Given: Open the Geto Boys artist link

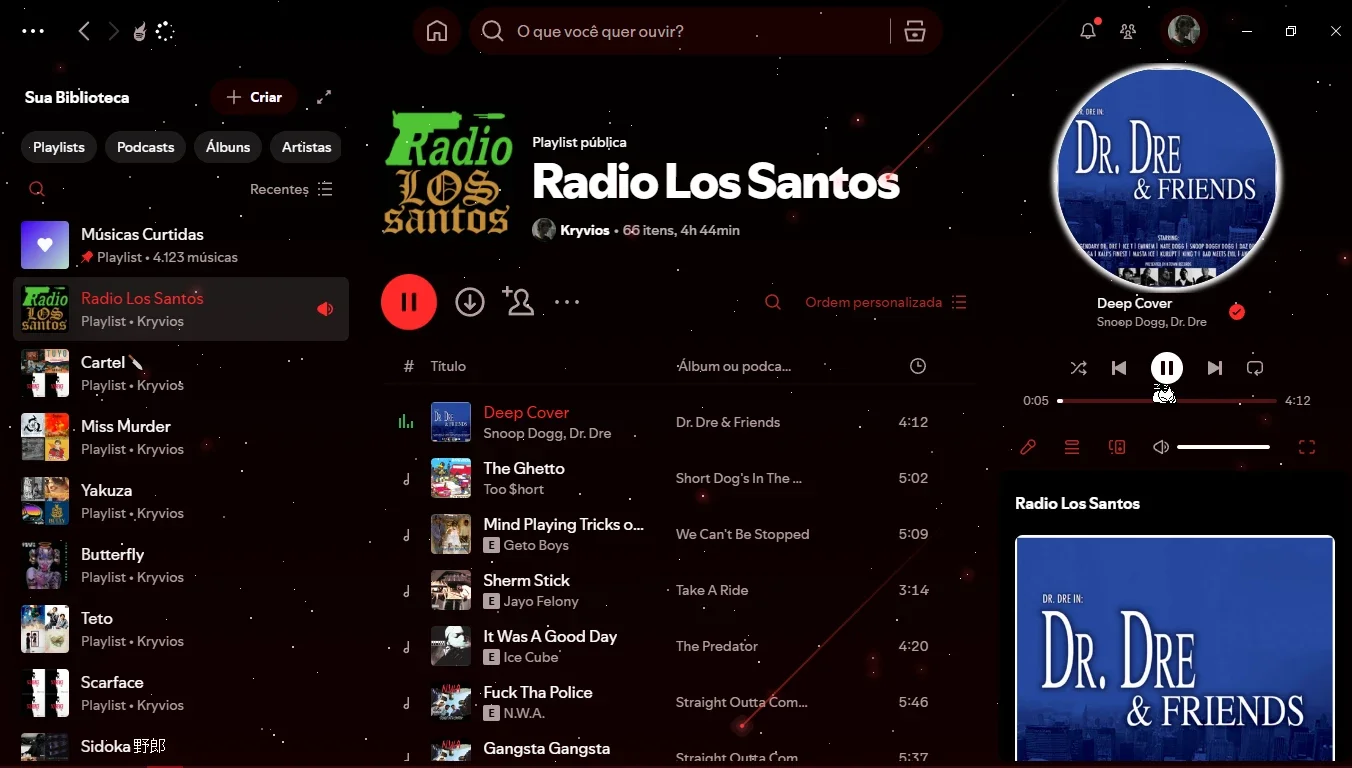Looking at the screenshot, I should (x=536, y=545).
